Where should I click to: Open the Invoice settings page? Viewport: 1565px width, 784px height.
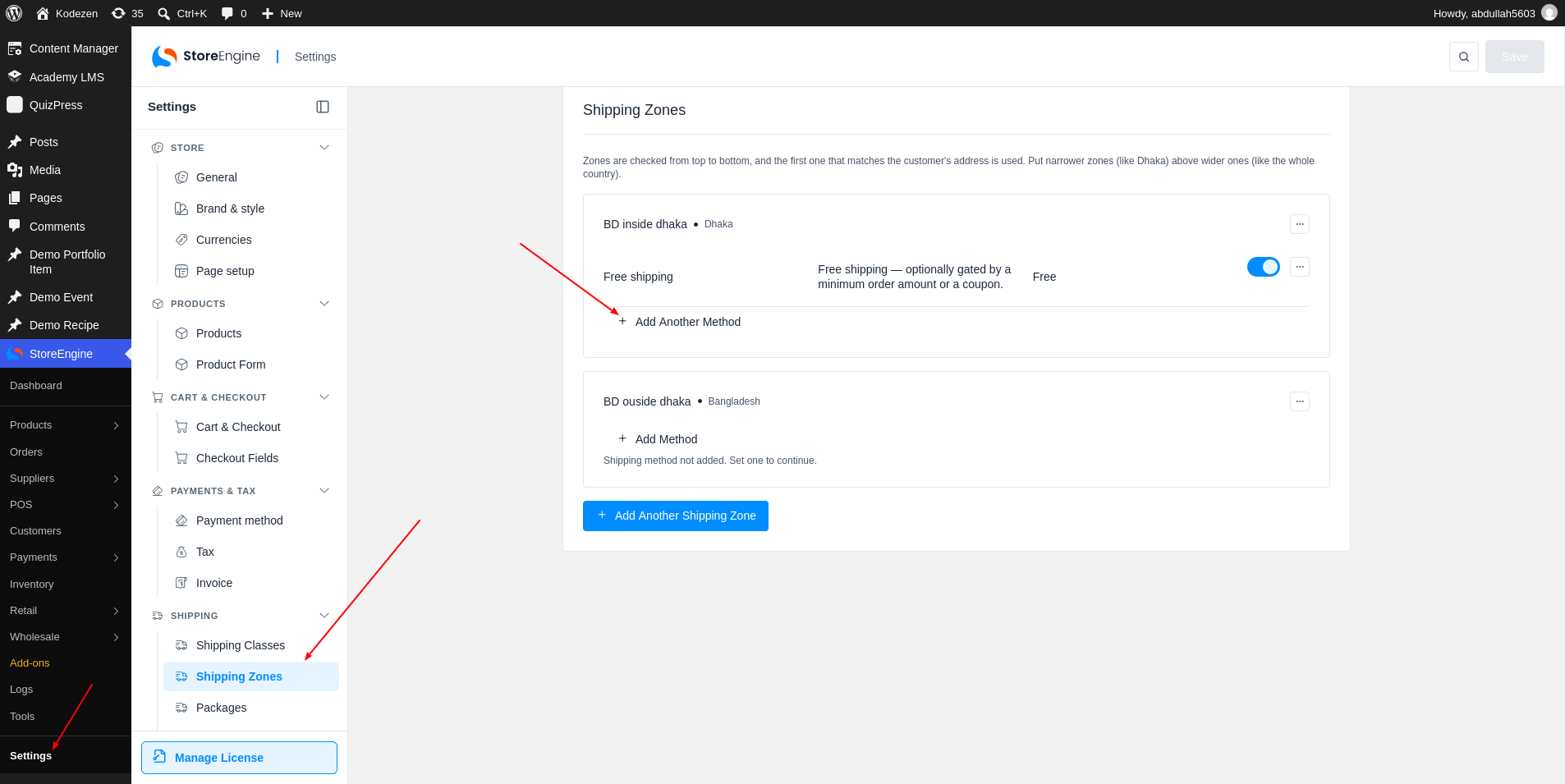coord(251,583)
